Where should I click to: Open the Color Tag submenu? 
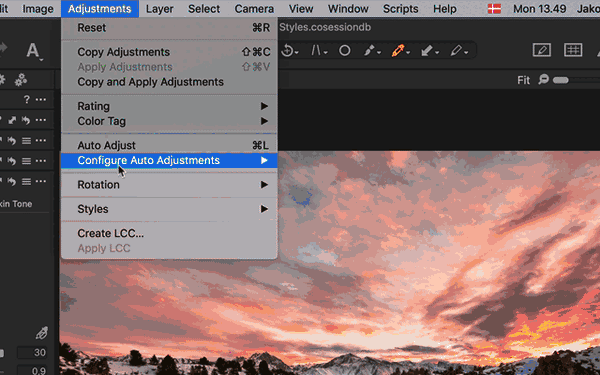tap(169, 121)
